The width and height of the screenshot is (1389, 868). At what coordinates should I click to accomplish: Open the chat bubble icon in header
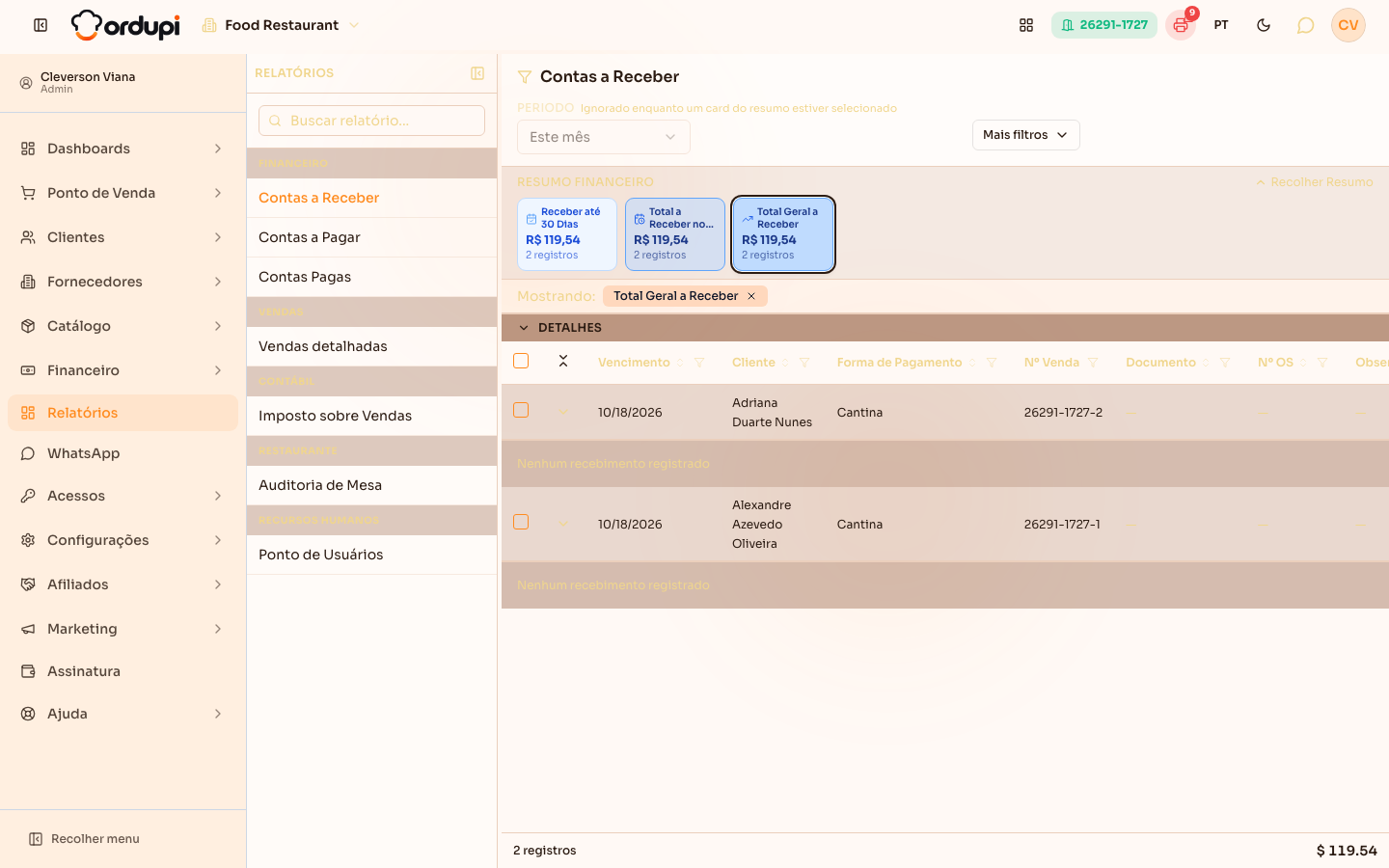pyautogui.click(x=1305, y=25)
